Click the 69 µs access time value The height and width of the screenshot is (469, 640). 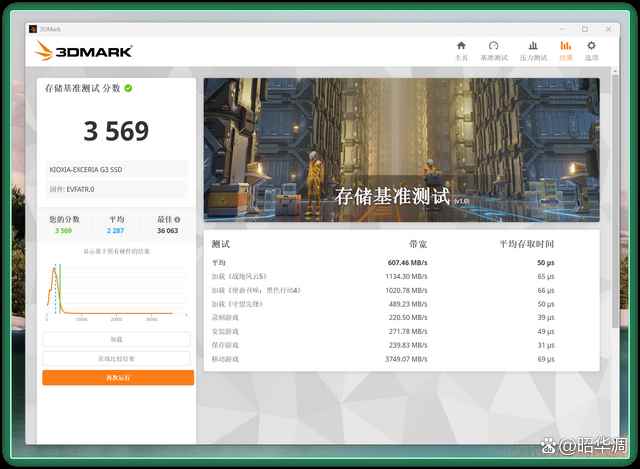tap(546, 359)
